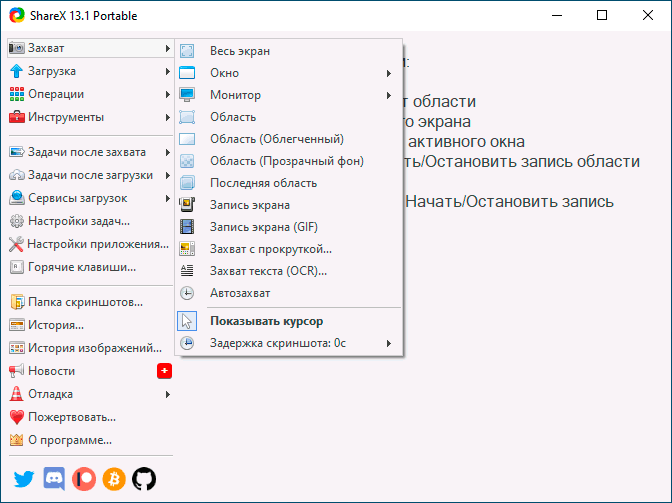Click the cloud icon for Задачи после загрузки
Viewport: 672px width, 503px height.
pyautogui.click(x=17, y=175)
